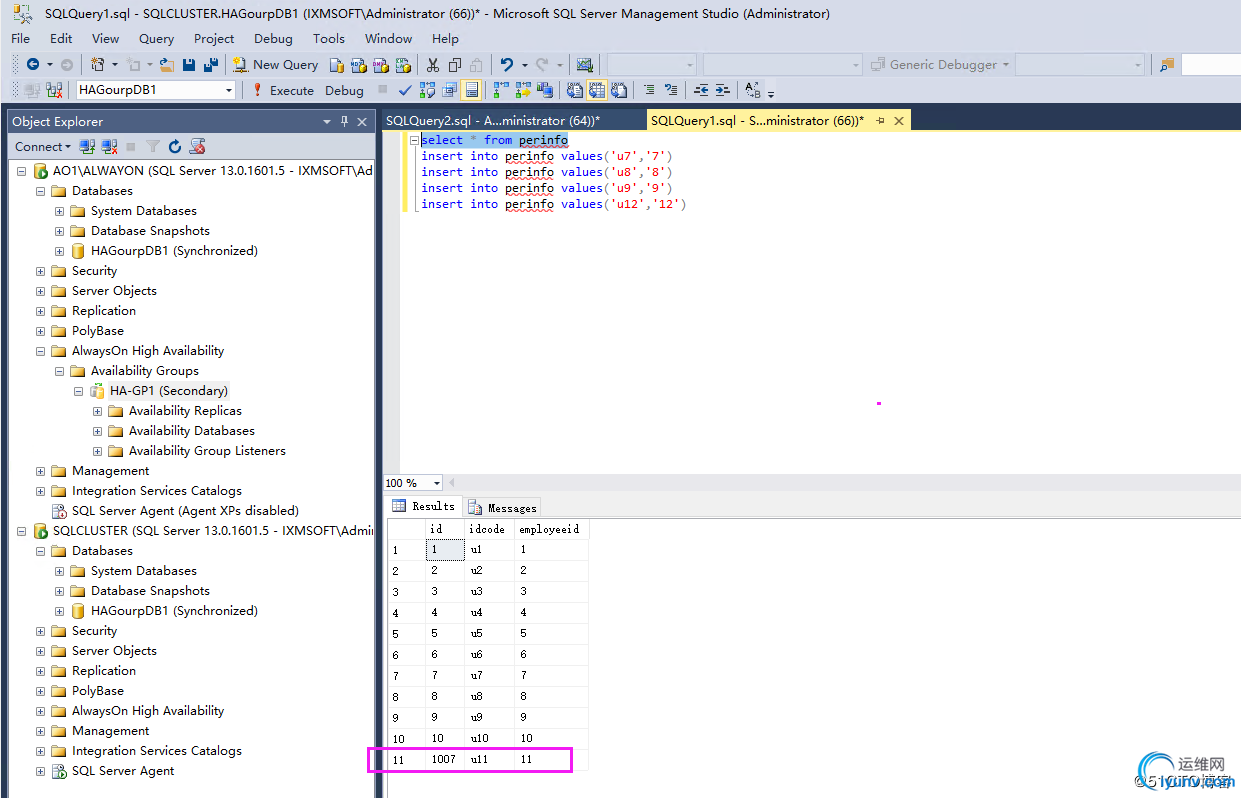
Task: Click the Open File folder icon
Action: click(x=166, y=65)
